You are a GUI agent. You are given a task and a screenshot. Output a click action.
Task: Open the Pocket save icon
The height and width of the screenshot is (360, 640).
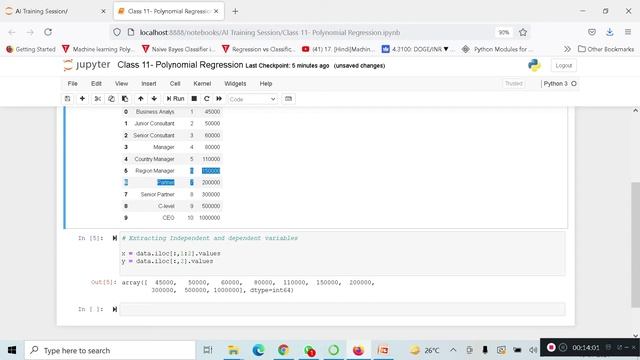(591, 32)
